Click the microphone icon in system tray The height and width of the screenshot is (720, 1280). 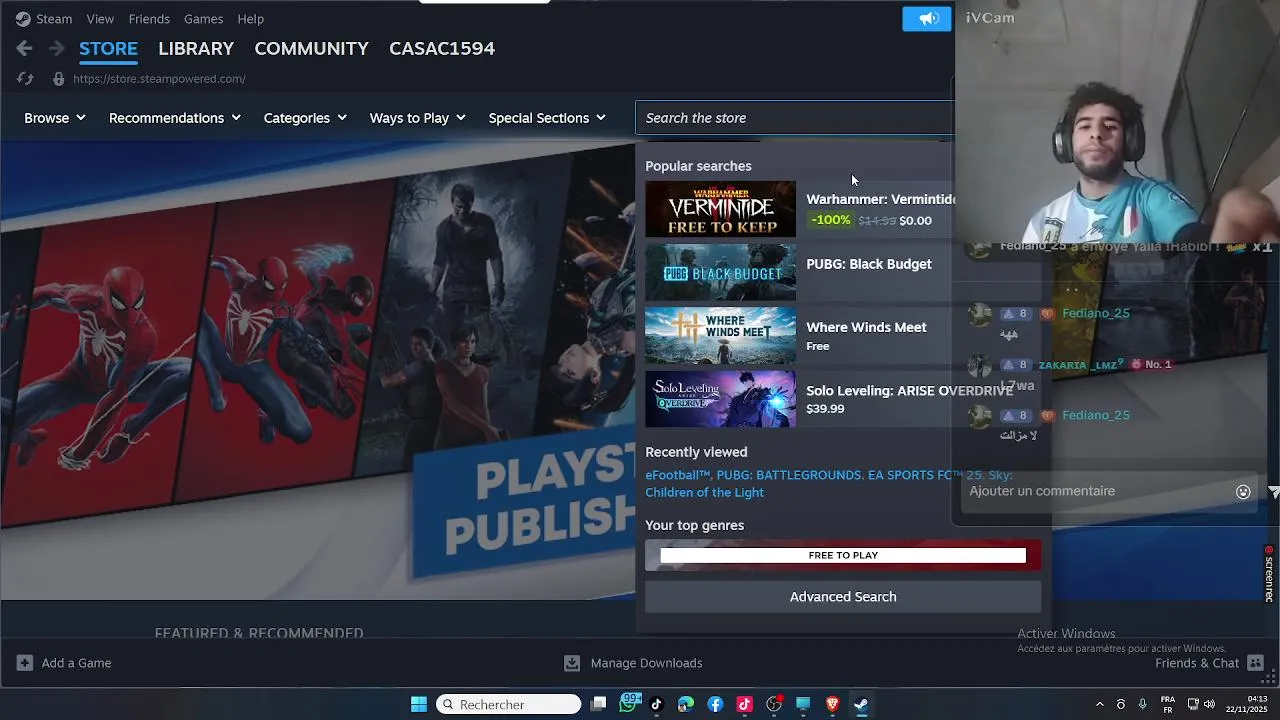tap(1142, 704)
